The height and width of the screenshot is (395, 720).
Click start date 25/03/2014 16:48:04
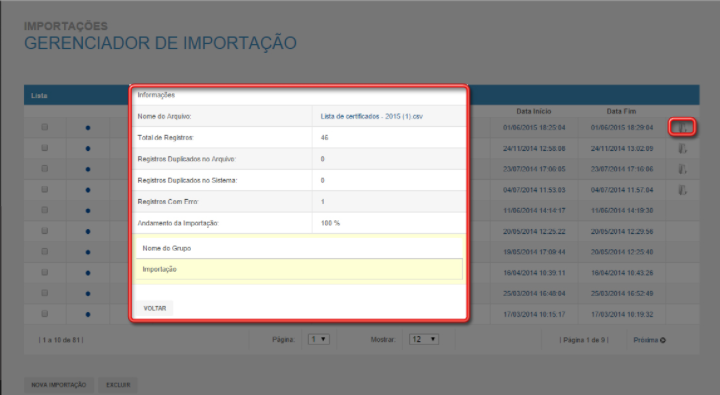534,293
